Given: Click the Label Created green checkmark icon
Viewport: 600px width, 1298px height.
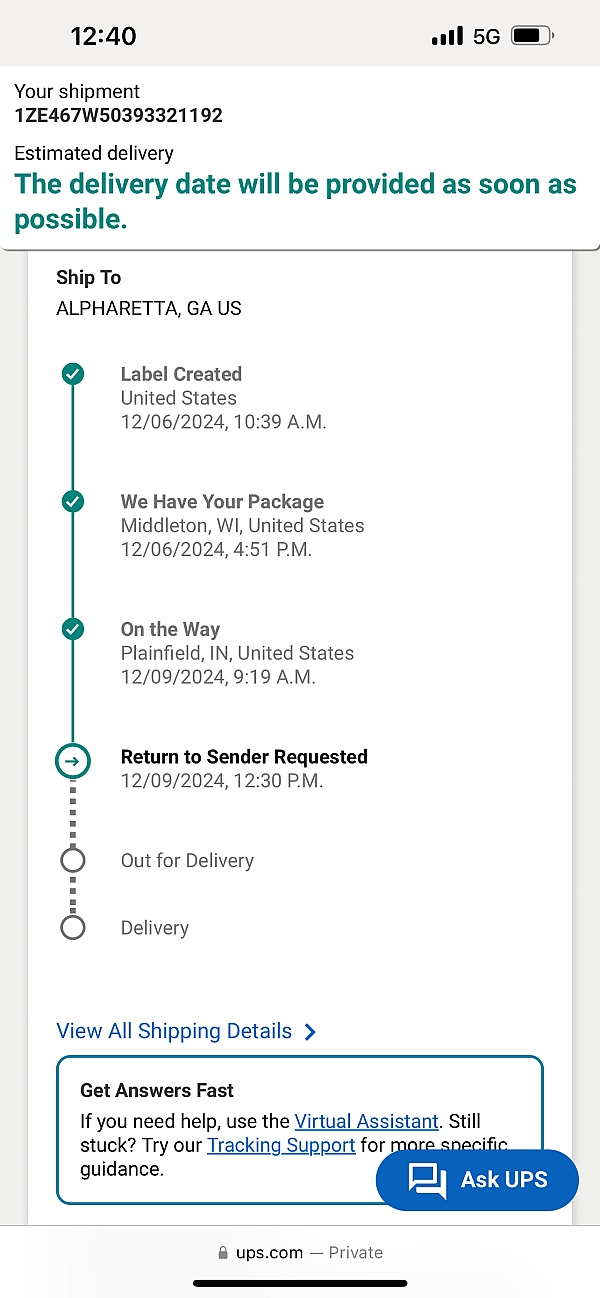Looking at the screenshot, I should click(73, 374).
